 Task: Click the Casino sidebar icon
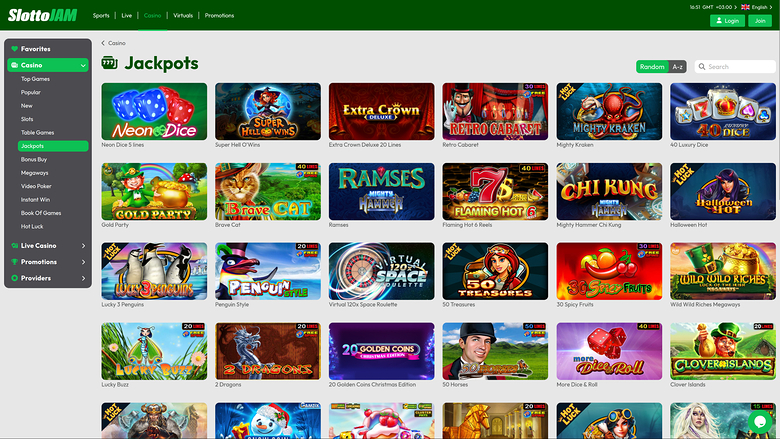pos(14,65)
